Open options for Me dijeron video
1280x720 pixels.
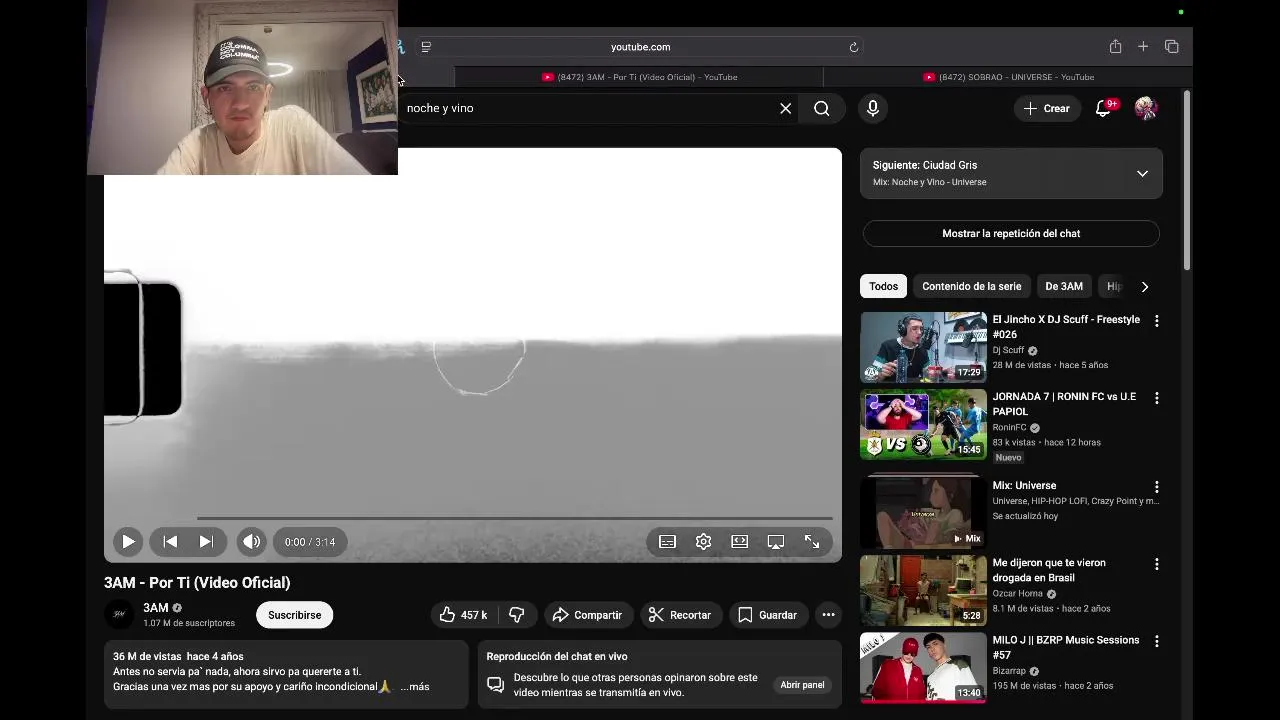[x=1157, y=564]
